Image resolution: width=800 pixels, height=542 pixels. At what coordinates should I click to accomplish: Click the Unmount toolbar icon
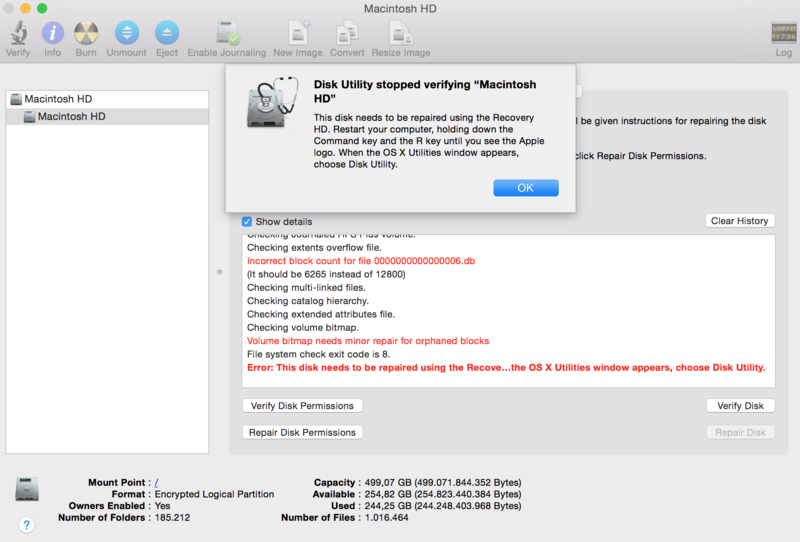pos(127,33)
